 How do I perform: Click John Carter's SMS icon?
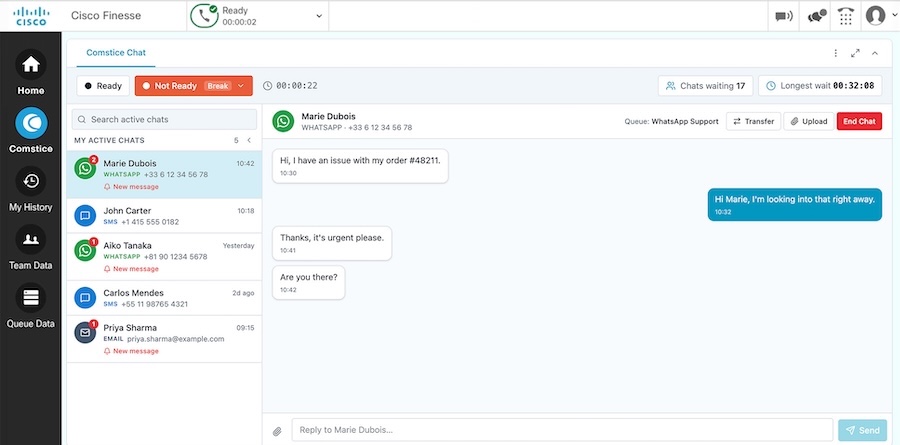click(x=85, y=215)
